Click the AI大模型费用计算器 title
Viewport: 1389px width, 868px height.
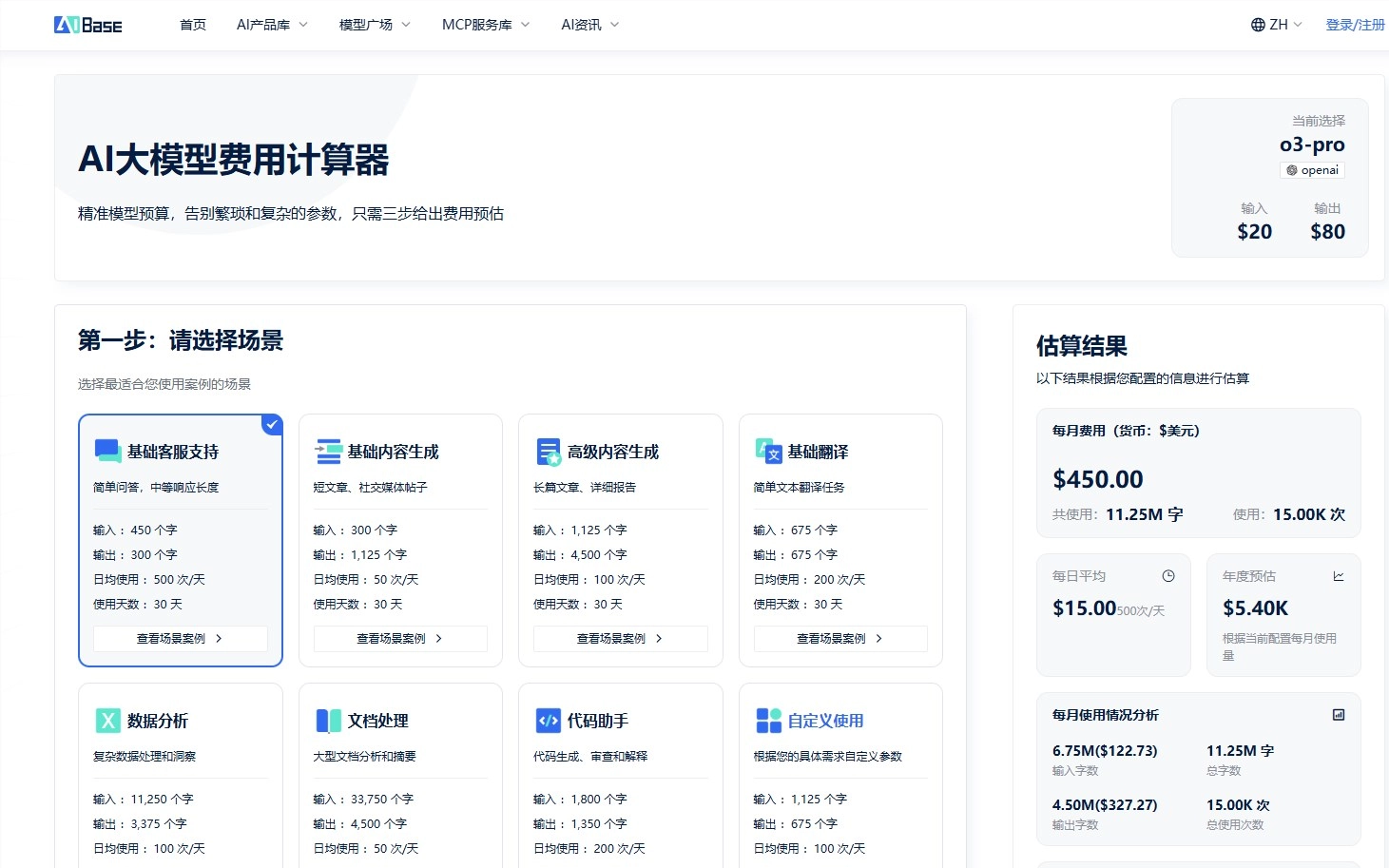(234, 160)
